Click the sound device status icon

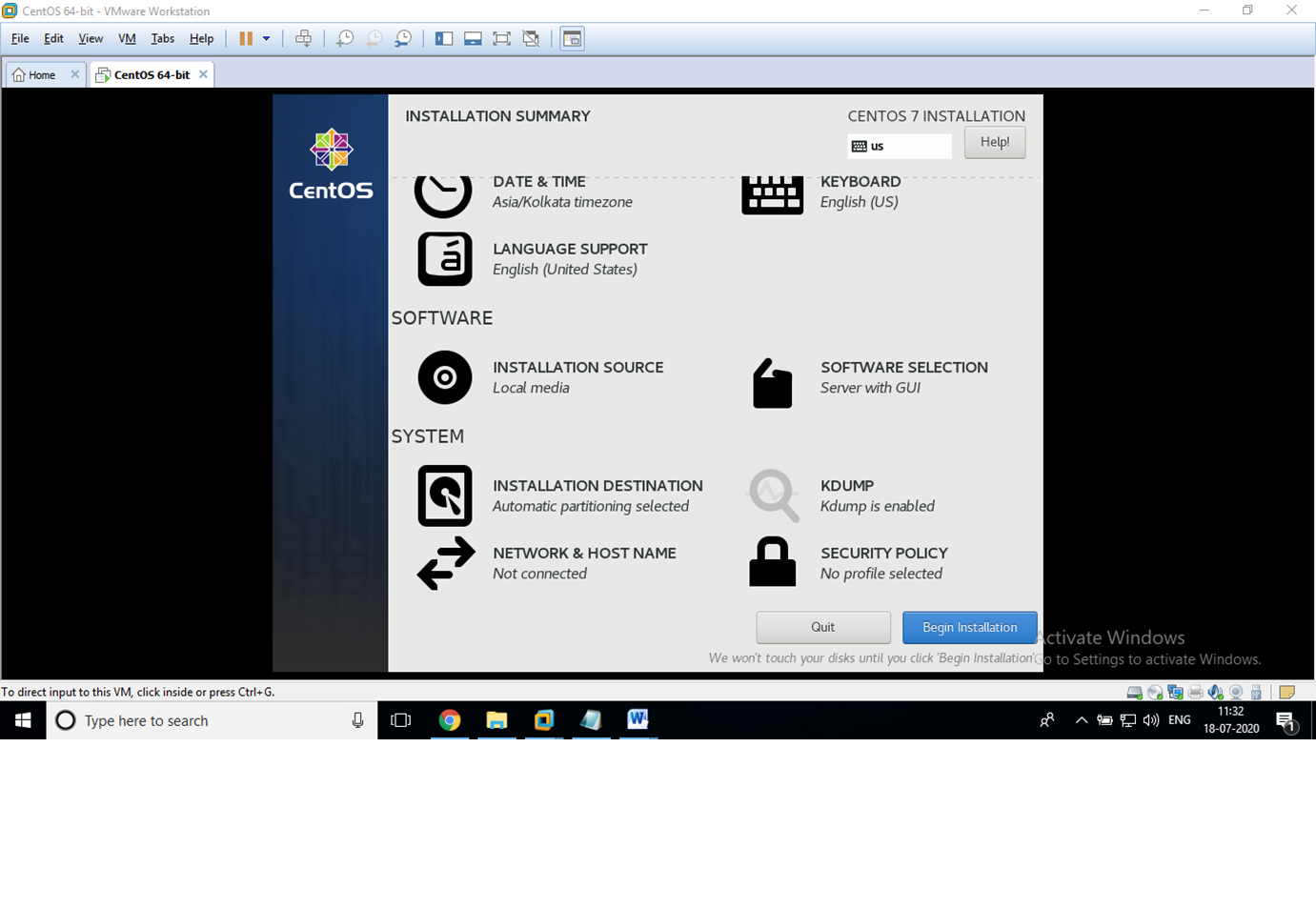pyautogui.click(x=1214, y=692)
